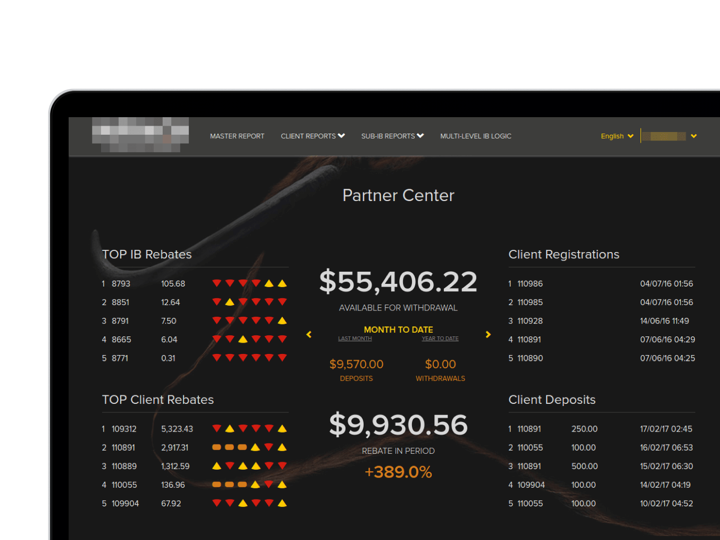
Task: Click the yellow up arrow in IB 8665 row
Action: pyautogui.click(x=243, y=339)
